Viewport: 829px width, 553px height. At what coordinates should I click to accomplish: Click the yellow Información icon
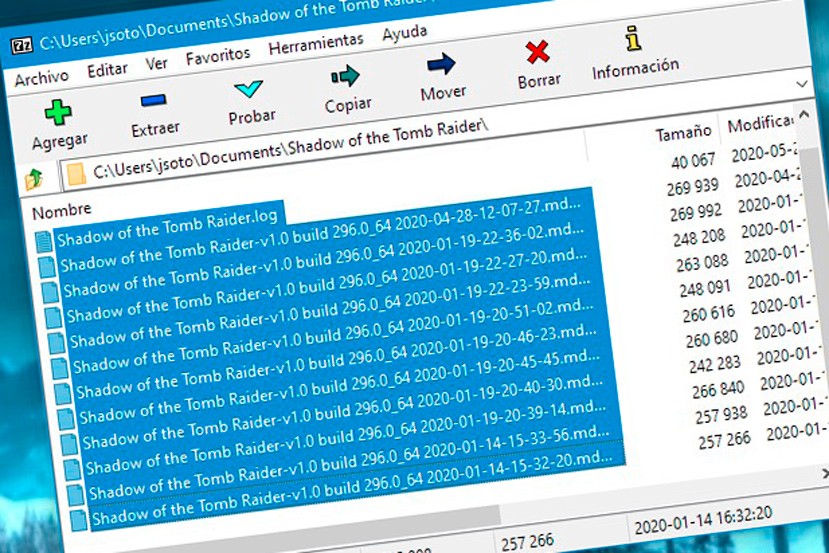click(632, 40)
